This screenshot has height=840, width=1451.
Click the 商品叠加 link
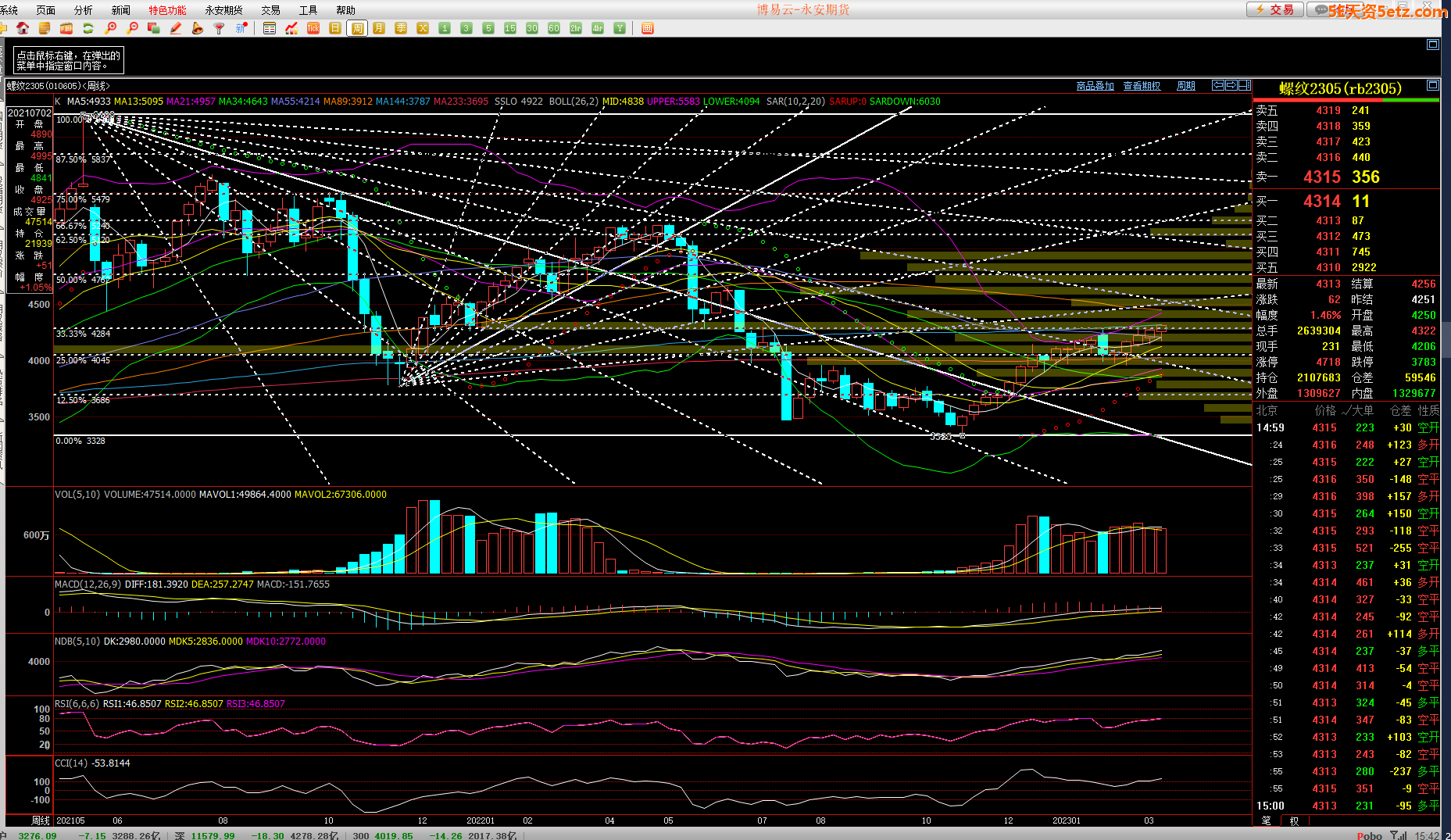click(x=1095, y=86)
